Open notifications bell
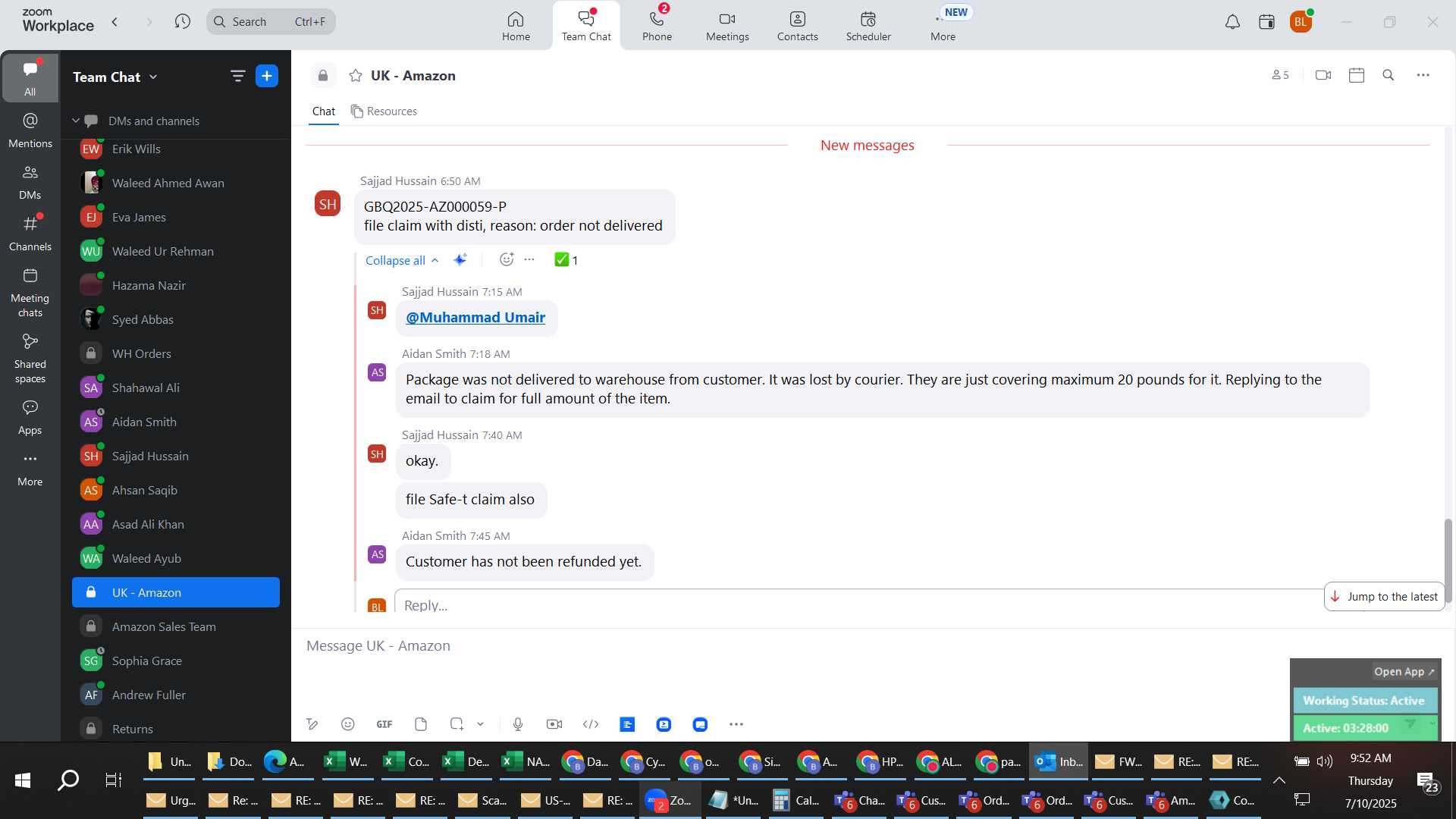This screenshot has height=819, width=1456. pyautogui.click(x=1232, y=22)
